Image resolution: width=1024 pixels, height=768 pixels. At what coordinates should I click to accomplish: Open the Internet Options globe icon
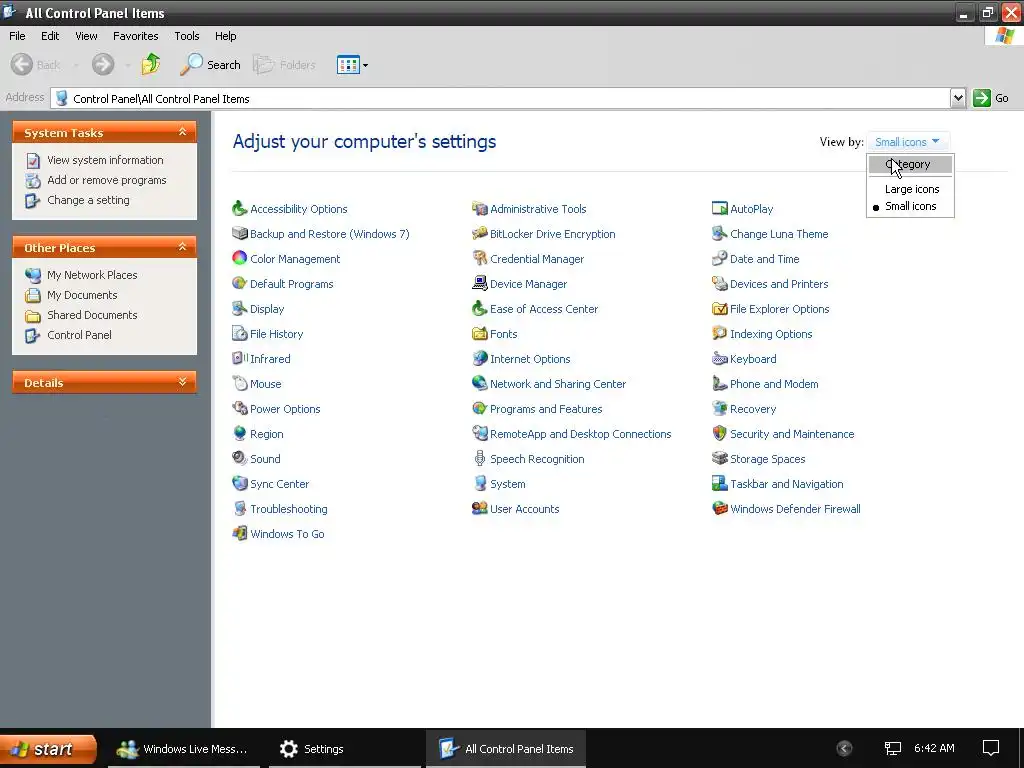pos(479,359)
